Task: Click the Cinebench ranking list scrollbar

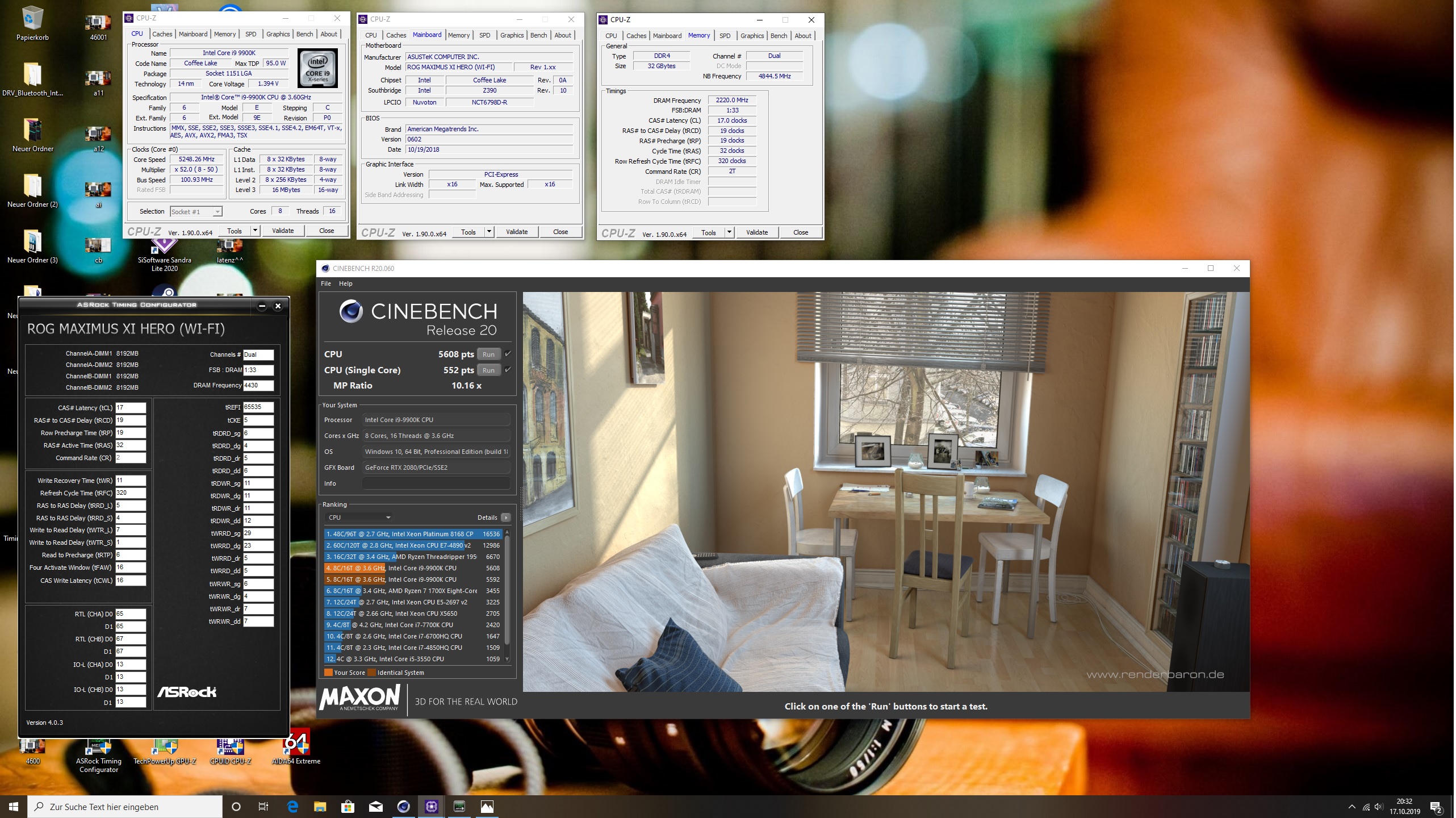Action: click(507, 591)
